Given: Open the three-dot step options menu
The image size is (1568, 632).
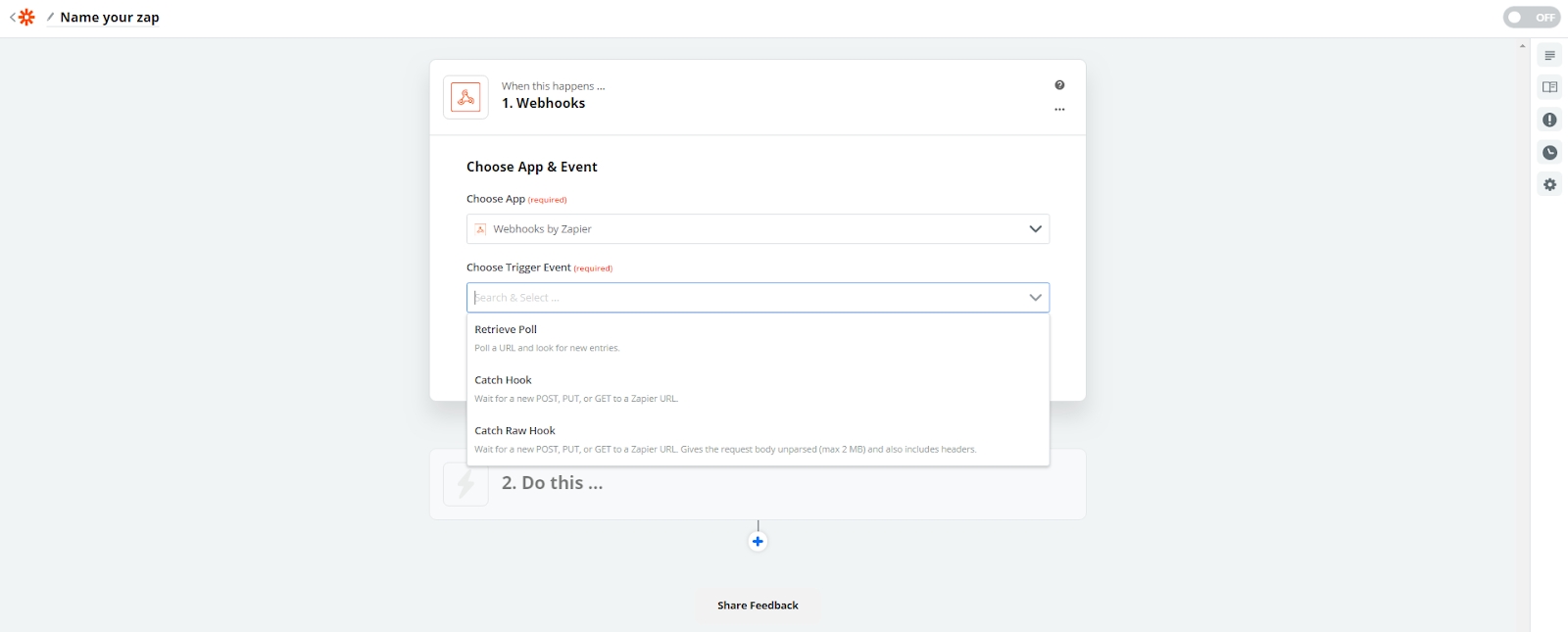Looking at the screenshot, I should pos(1059,110).
